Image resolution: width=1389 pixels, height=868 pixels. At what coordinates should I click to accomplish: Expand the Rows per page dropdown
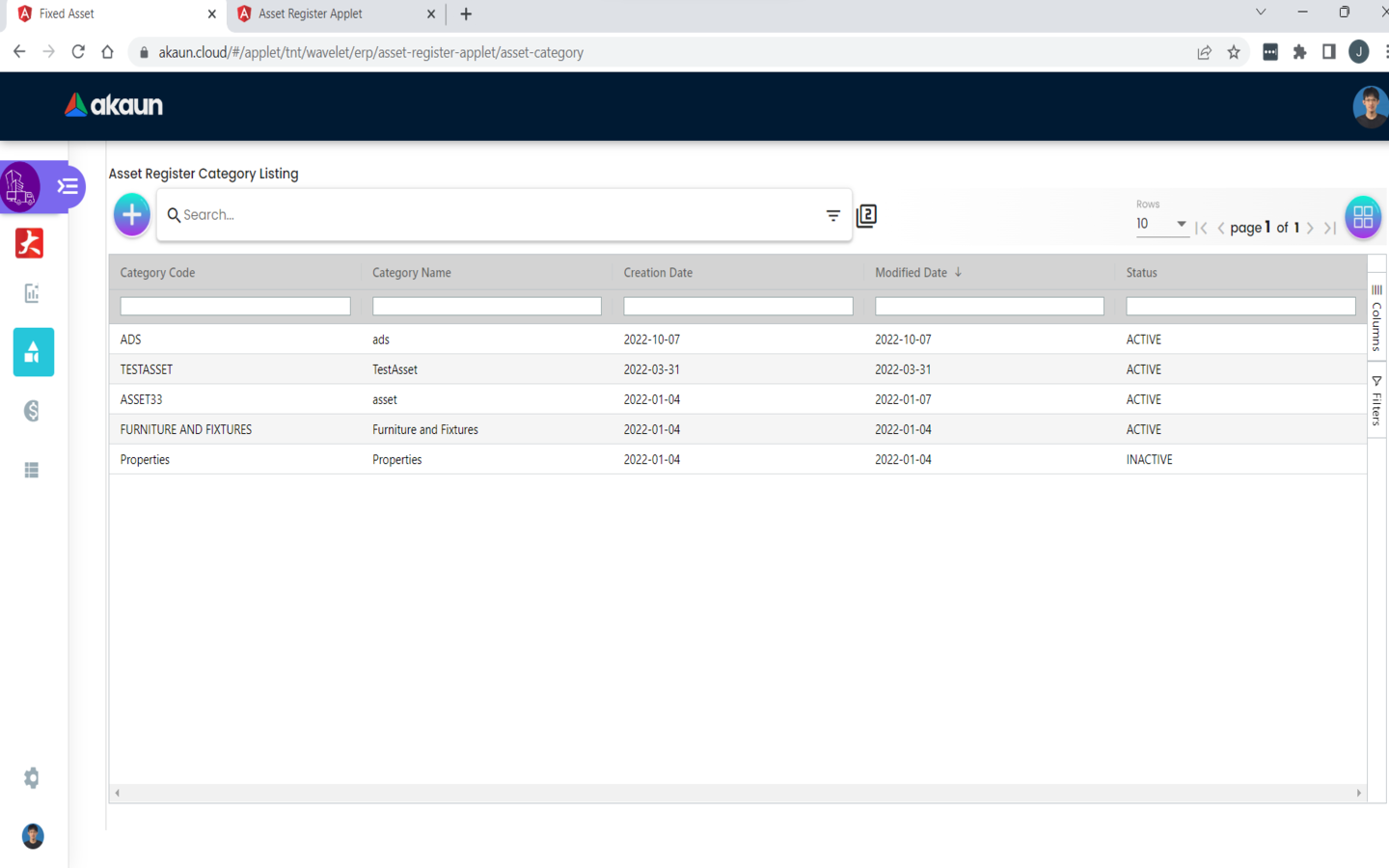1161,224
